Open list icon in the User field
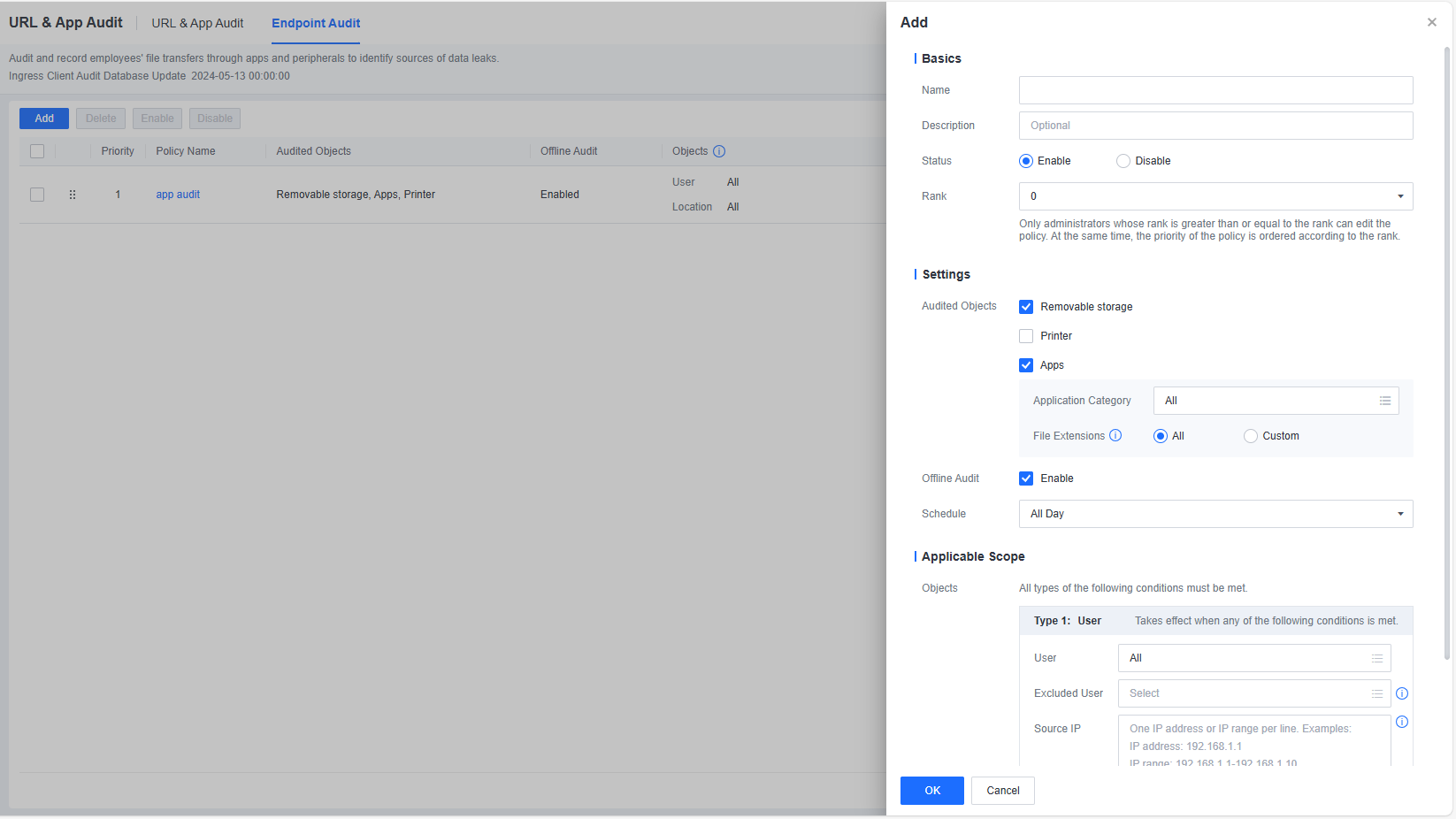The height and width of the screenshot is (819, 1456). pyautogui.click(x=1376, y=658)
